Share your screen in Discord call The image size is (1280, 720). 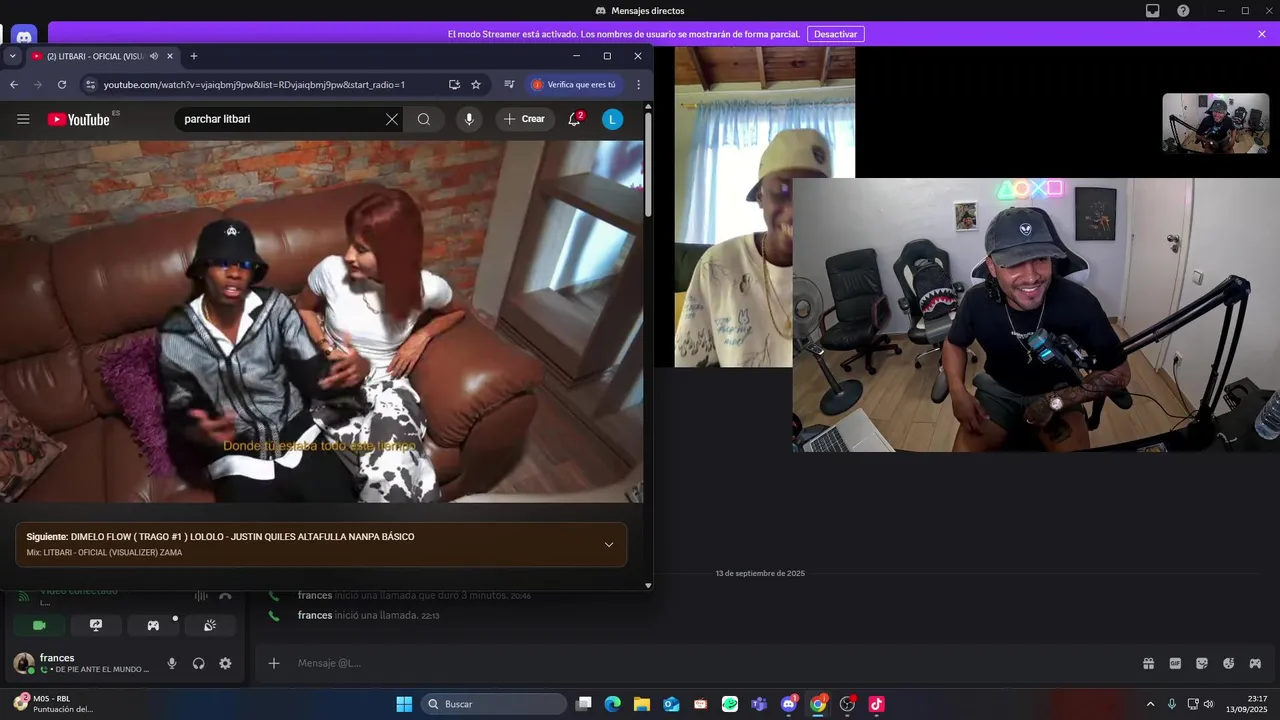pyautogui.click(x=96, y=625)
